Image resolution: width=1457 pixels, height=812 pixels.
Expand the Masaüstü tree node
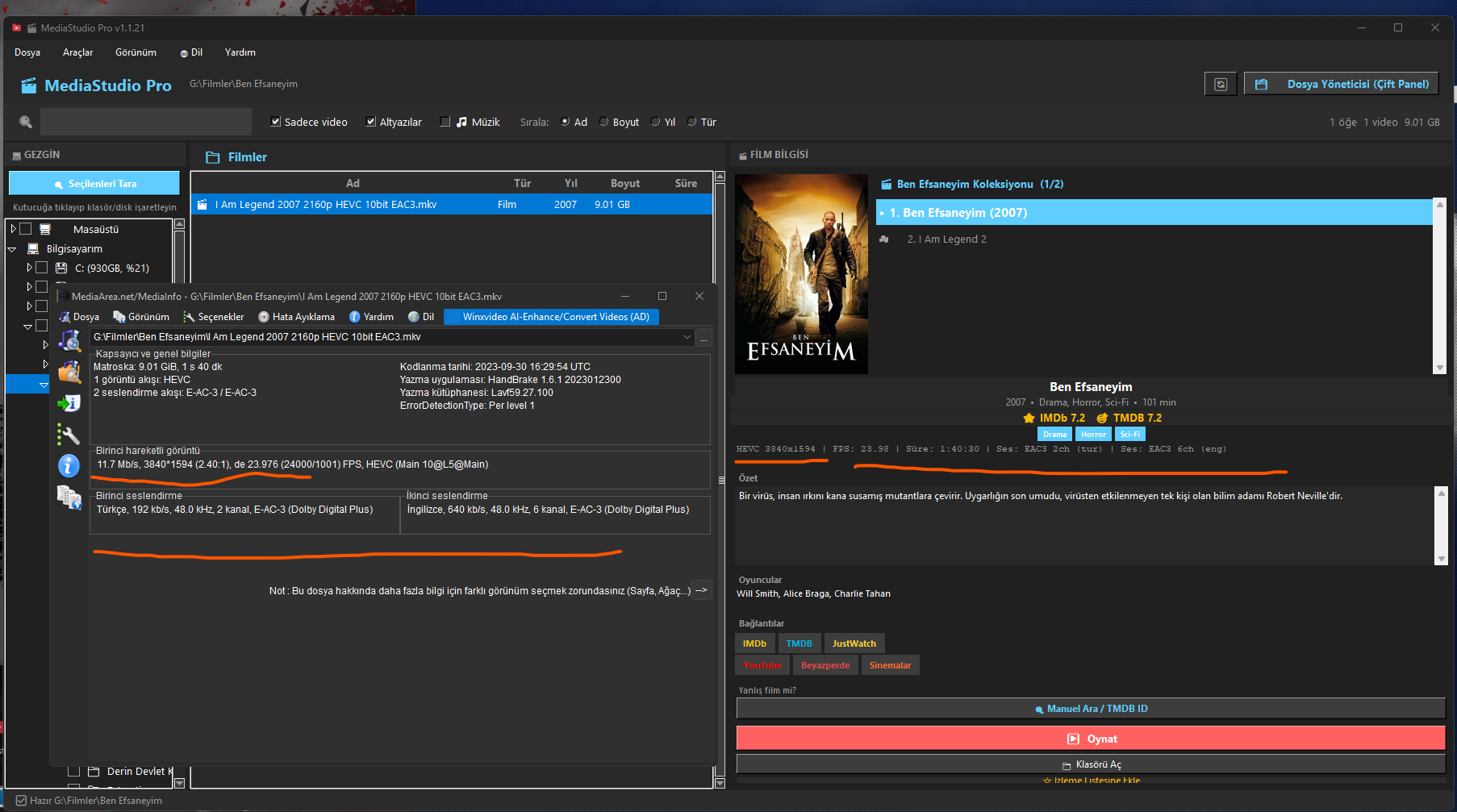(x=13, y=229)
